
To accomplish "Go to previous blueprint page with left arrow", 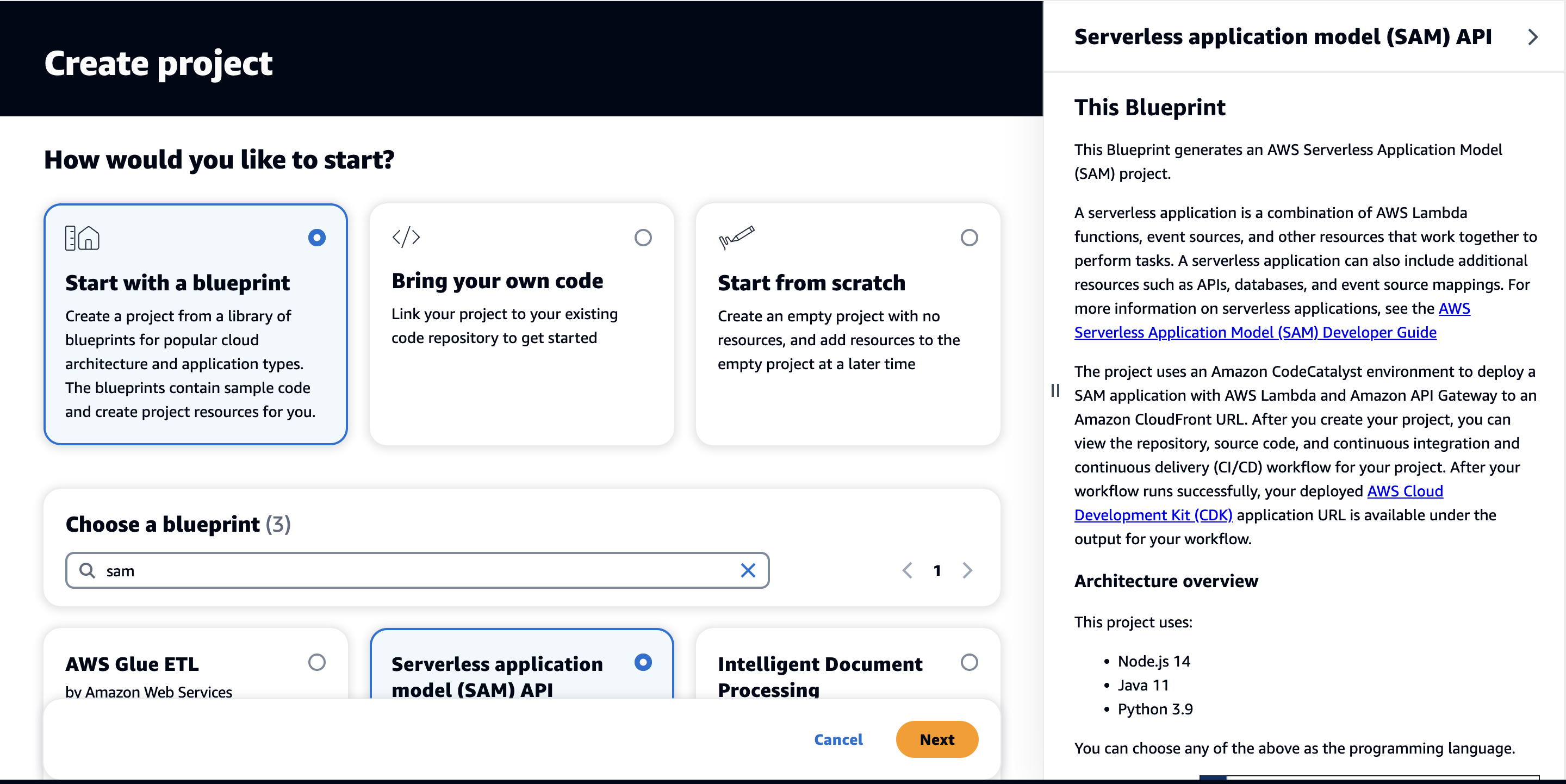I will point(907,570).
